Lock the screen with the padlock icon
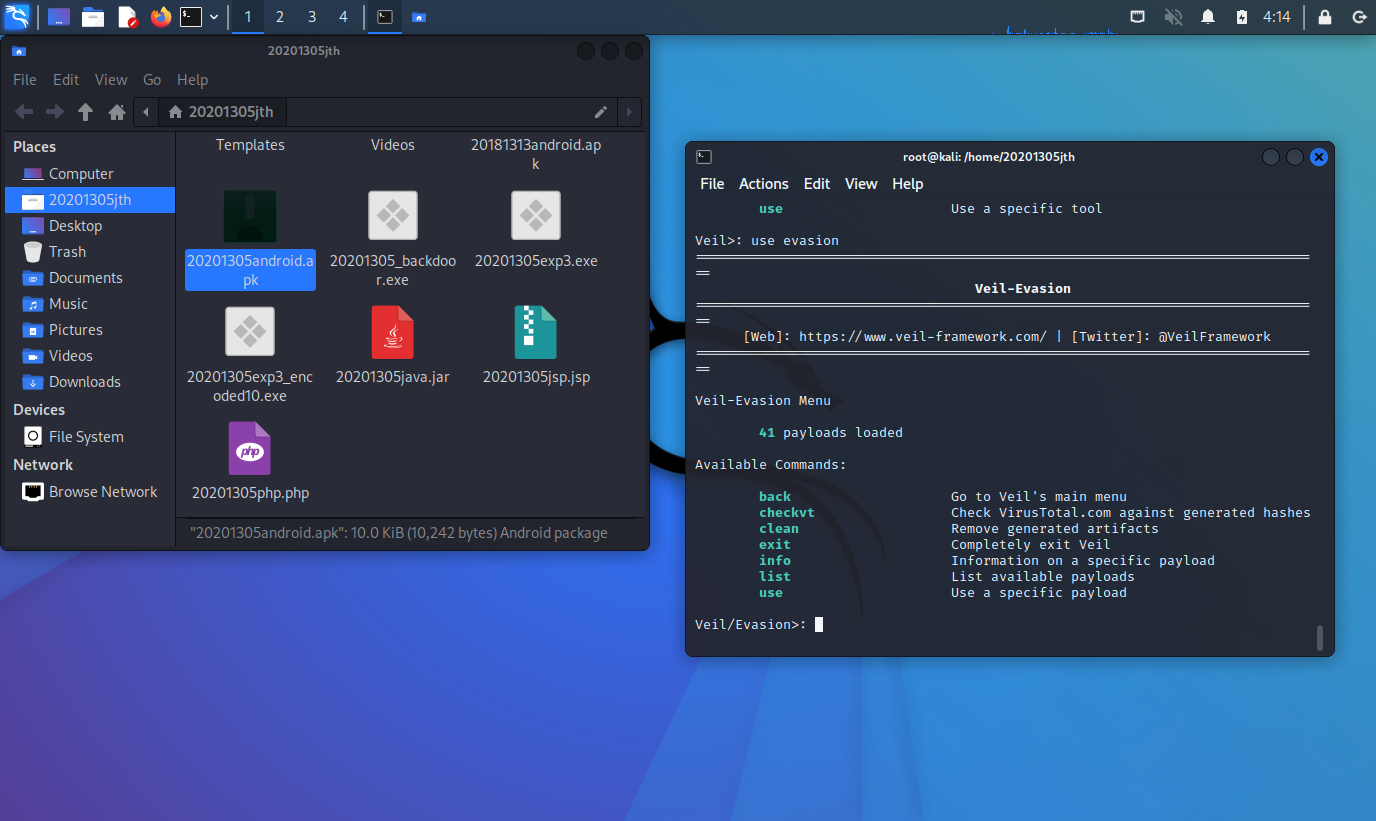1376x821 pixels. pyautogui.click(x=1325, y=17)
